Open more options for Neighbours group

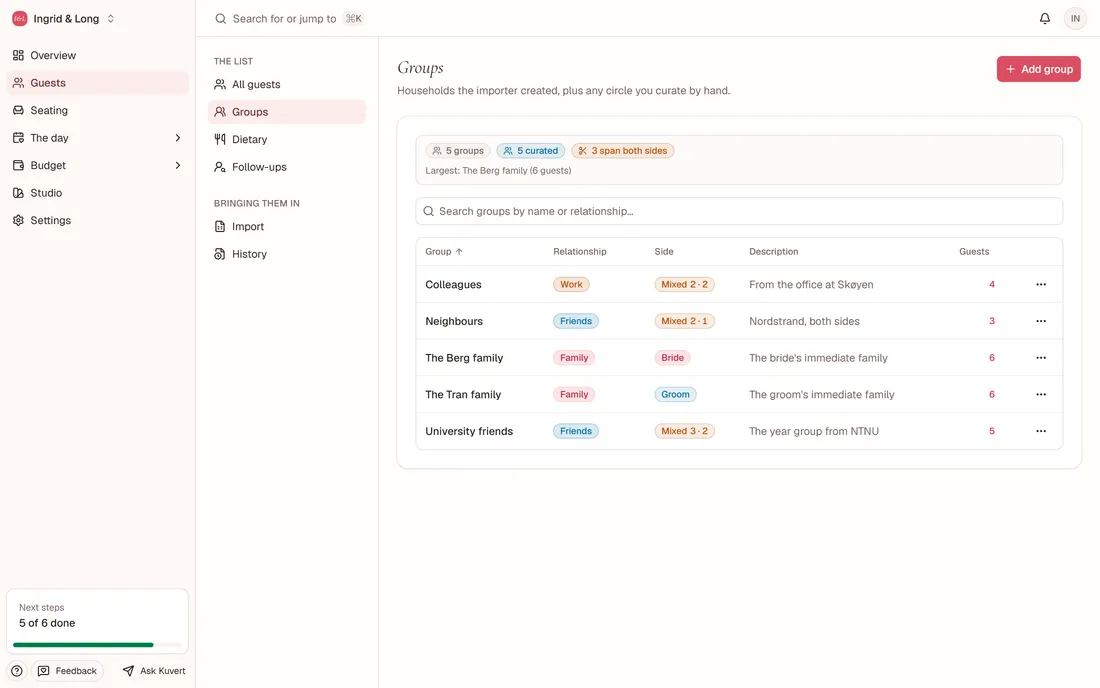pyautogui.click(x=1041, y=321)
